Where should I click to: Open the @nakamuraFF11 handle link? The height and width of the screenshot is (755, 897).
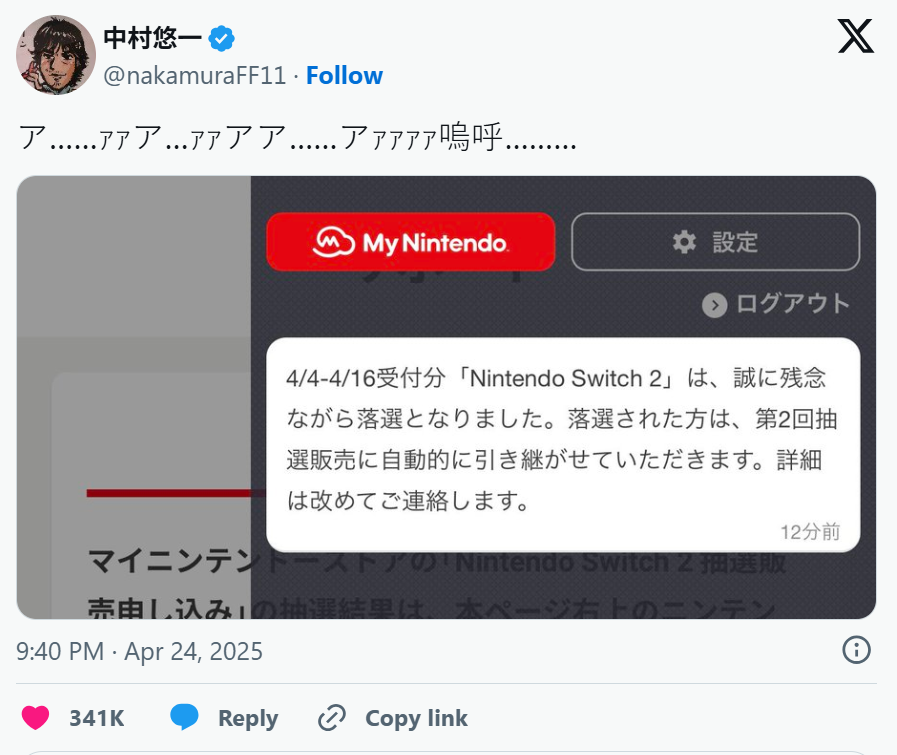pyautogui.click(x=195, y=76)
